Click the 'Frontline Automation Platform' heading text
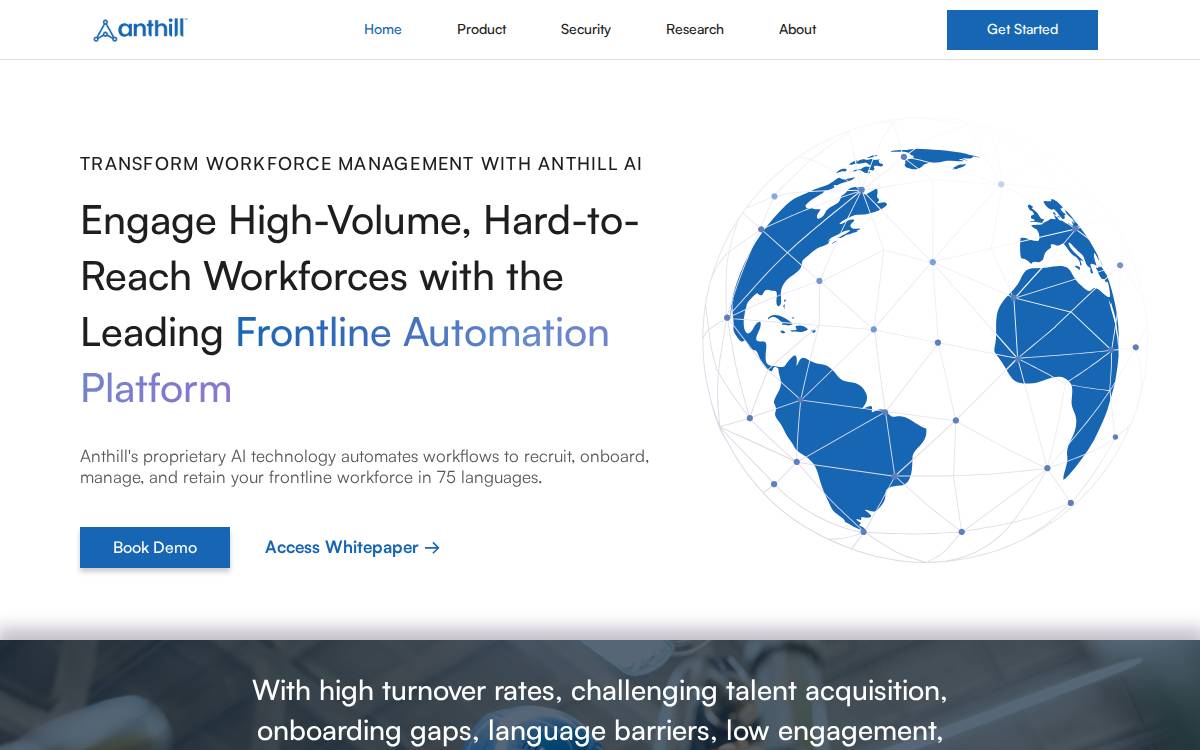The width and height of the screenshot is (1200, 750). tap(345, 360)
